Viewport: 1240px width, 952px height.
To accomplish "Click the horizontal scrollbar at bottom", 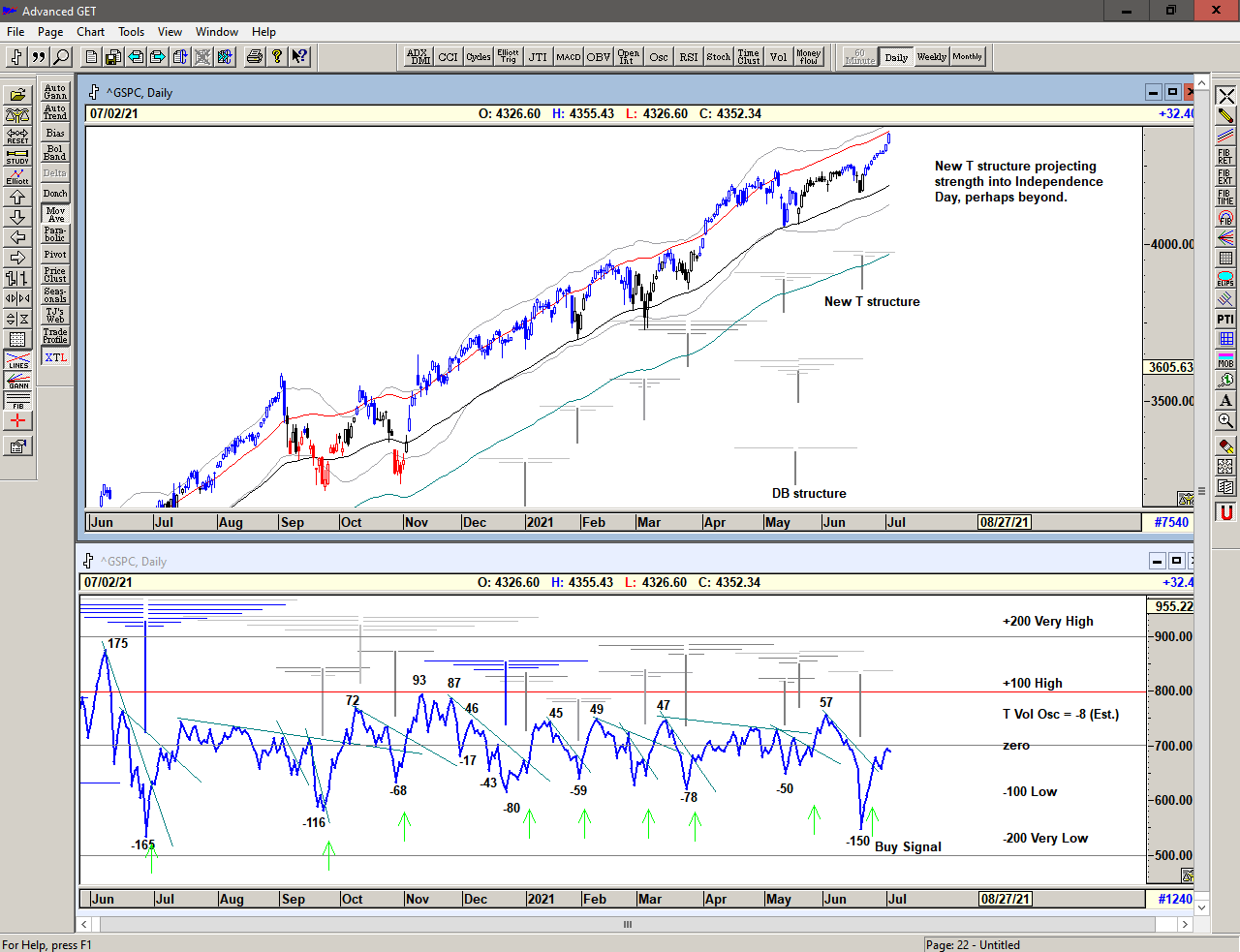I will (x=628, y=924).
